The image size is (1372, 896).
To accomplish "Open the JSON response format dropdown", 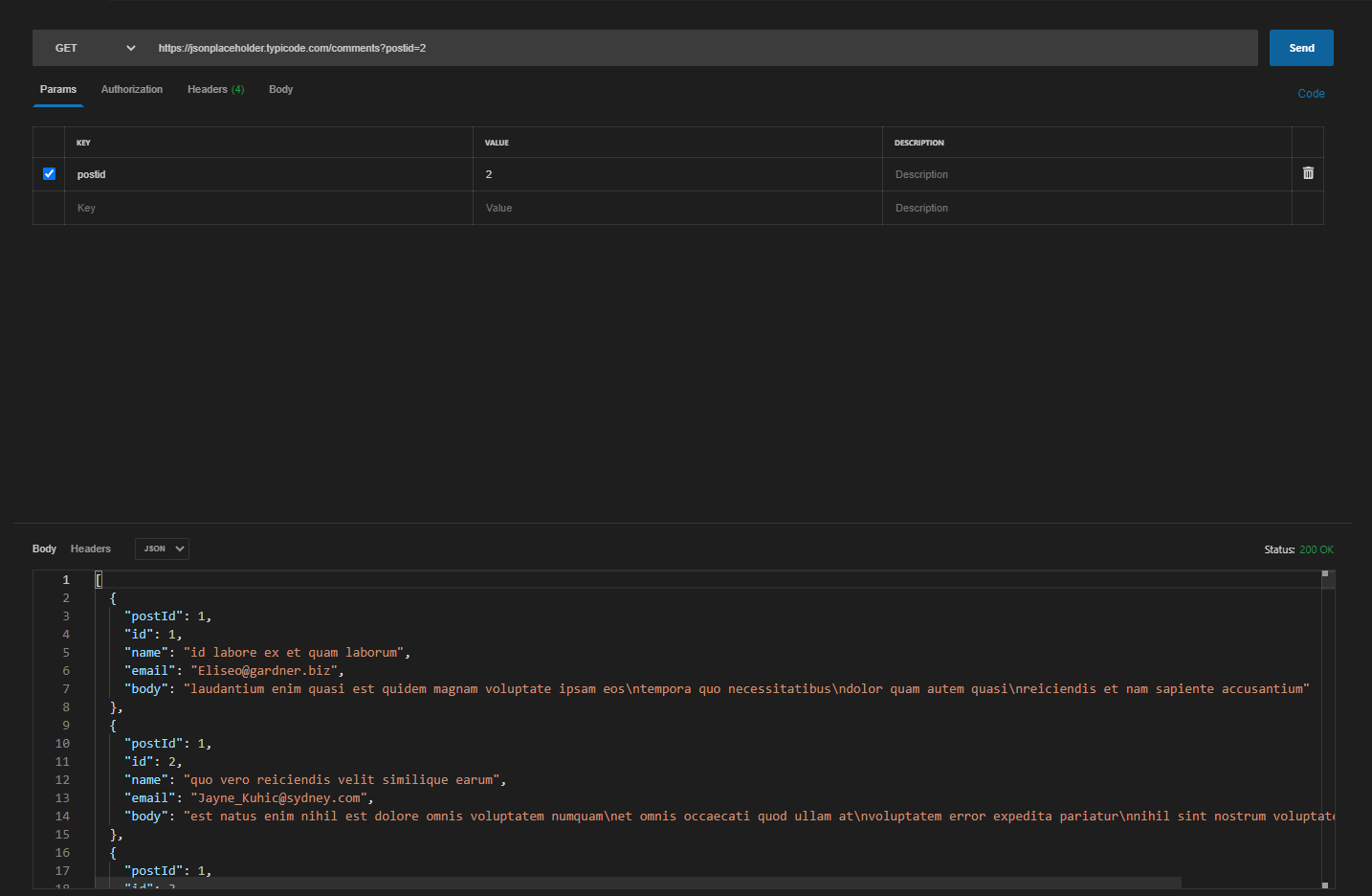I will coord(162,549).
